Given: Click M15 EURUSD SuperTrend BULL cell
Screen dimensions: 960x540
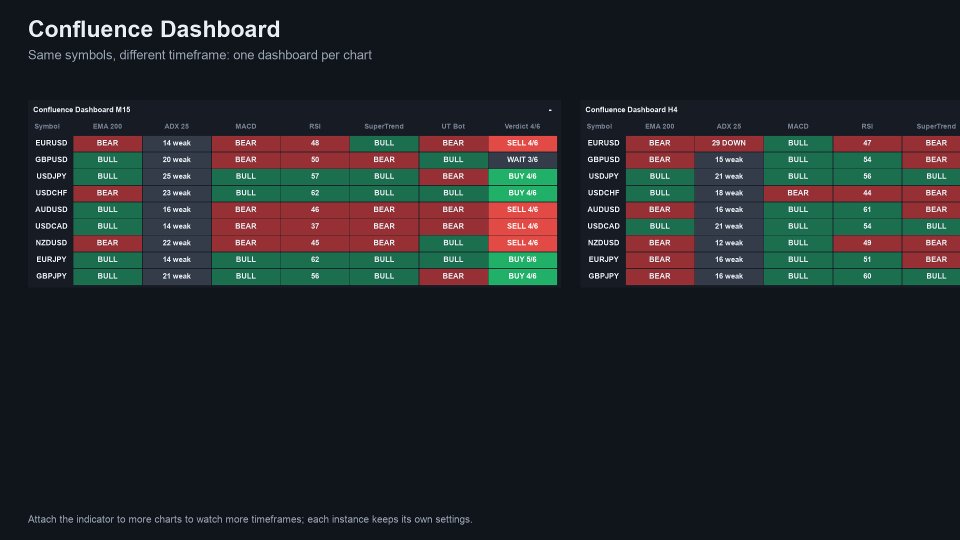Looking at the screenshot, I should pos(384,143).
